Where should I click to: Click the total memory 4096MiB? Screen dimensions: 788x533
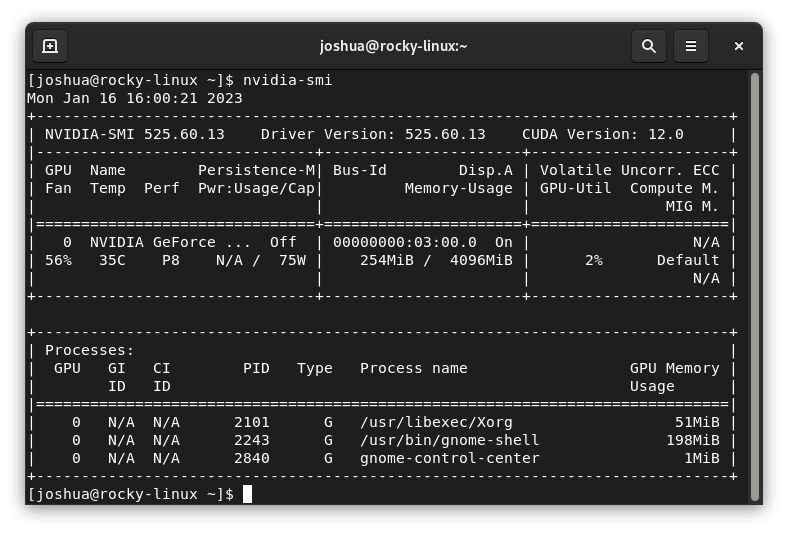(x=481, y=260)
